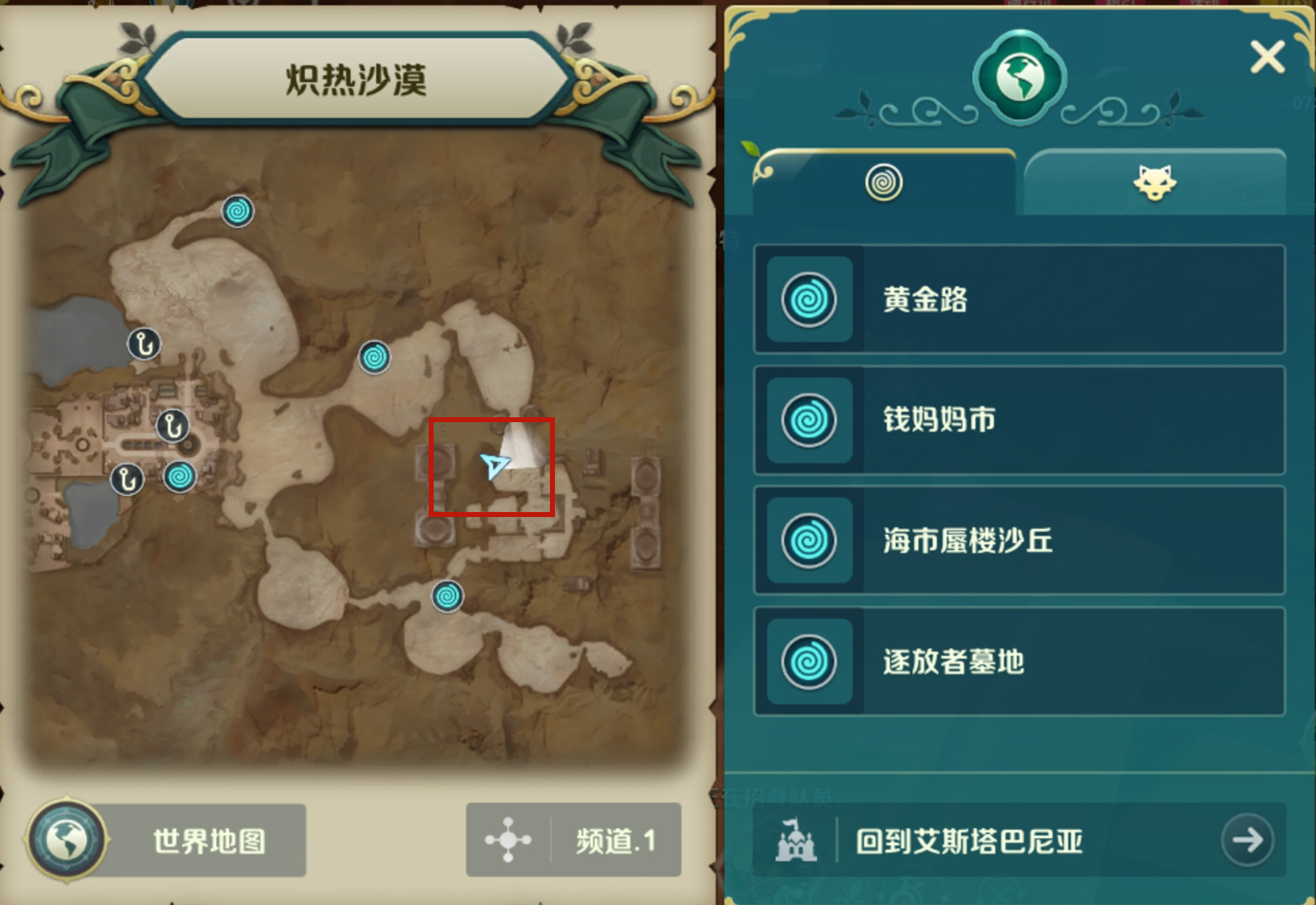Click the green globe emblem atop the panel
Viewport: 1316px width, 905px height.
[x=1019, y=78]
